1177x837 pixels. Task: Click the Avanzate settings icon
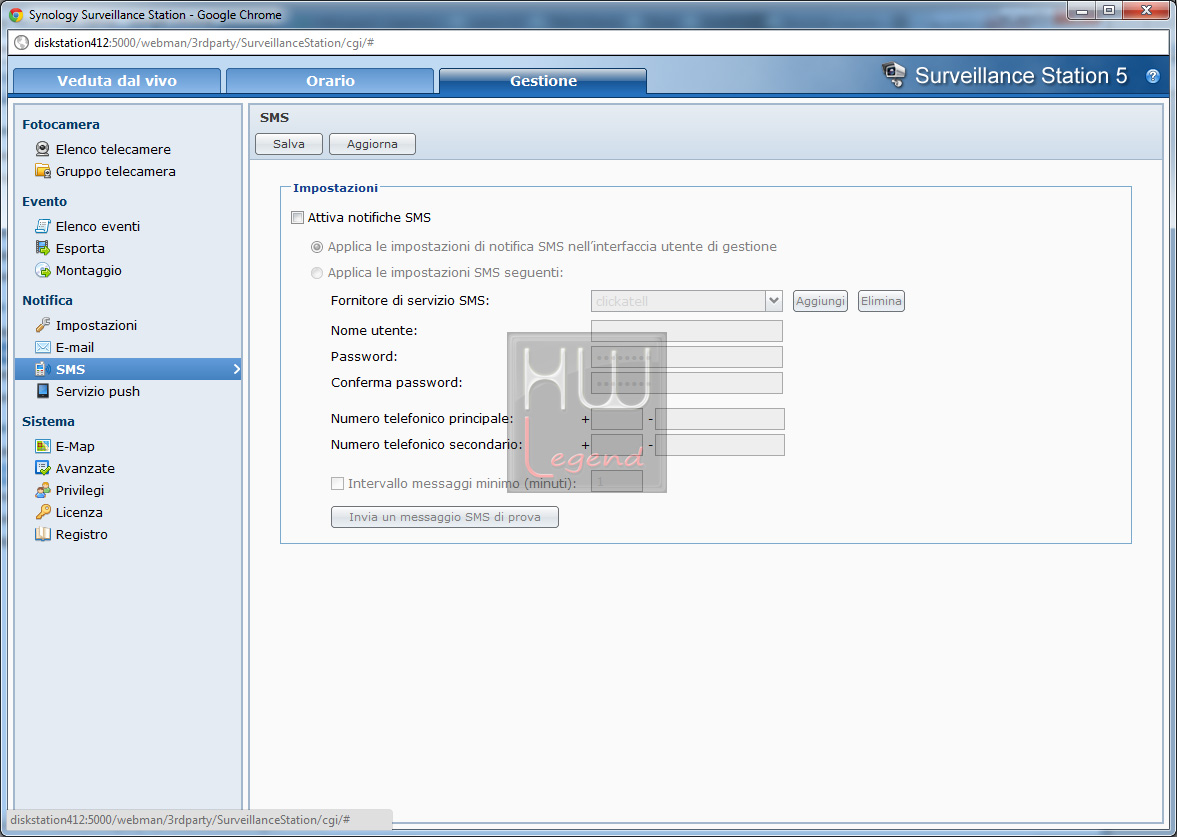click(x=43, y=468)
